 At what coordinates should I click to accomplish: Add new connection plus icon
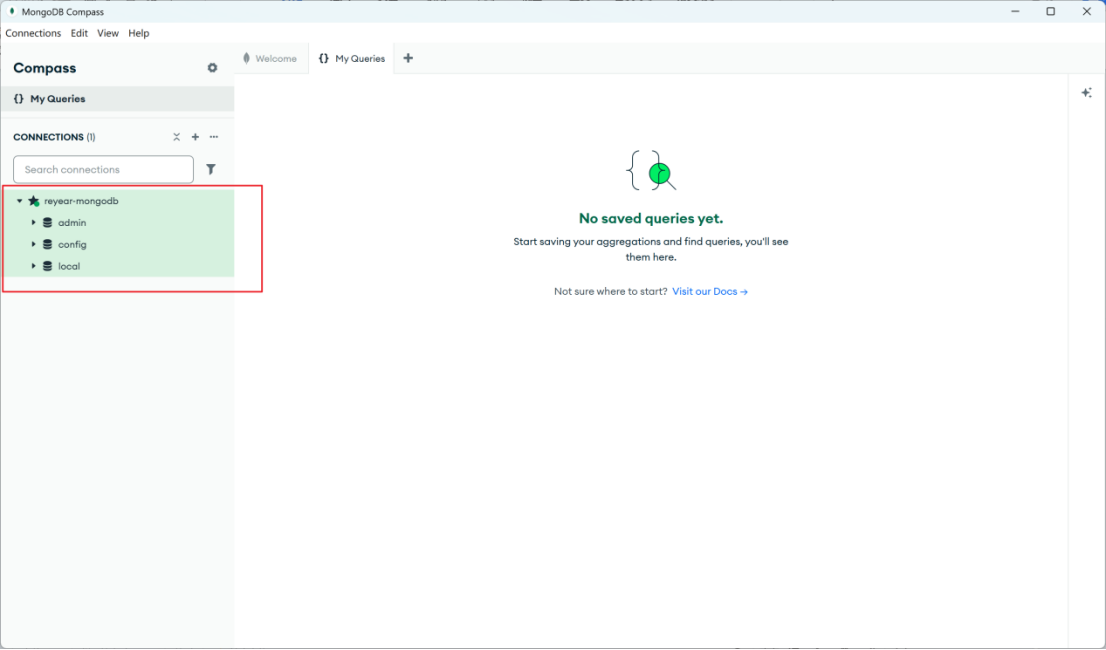coord(195,137)
